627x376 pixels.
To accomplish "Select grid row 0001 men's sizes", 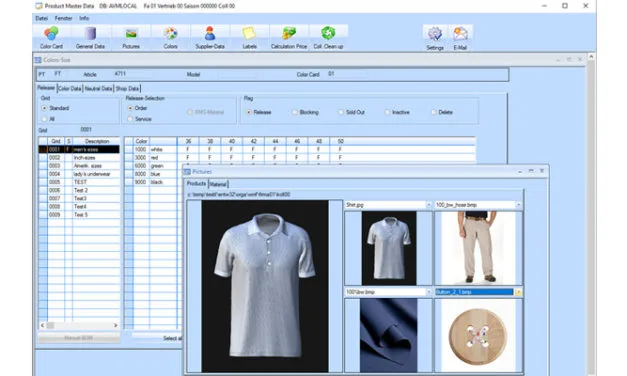I will (79, 150).
